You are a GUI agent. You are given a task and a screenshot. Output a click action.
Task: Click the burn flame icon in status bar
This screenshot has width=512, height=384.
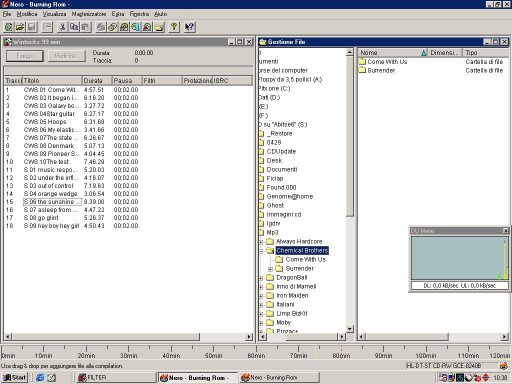tap(504, 366)
